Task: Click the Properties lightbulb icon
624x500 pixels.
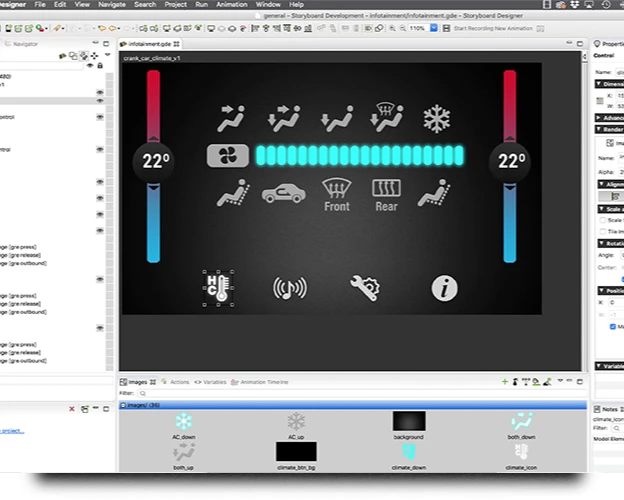Action: [x=597, y=44]
